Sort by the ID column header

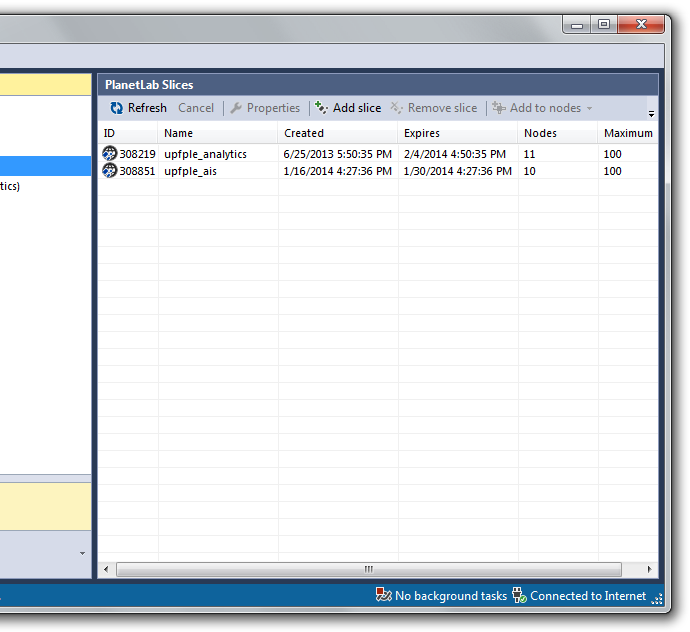click(x=128, y=133)
